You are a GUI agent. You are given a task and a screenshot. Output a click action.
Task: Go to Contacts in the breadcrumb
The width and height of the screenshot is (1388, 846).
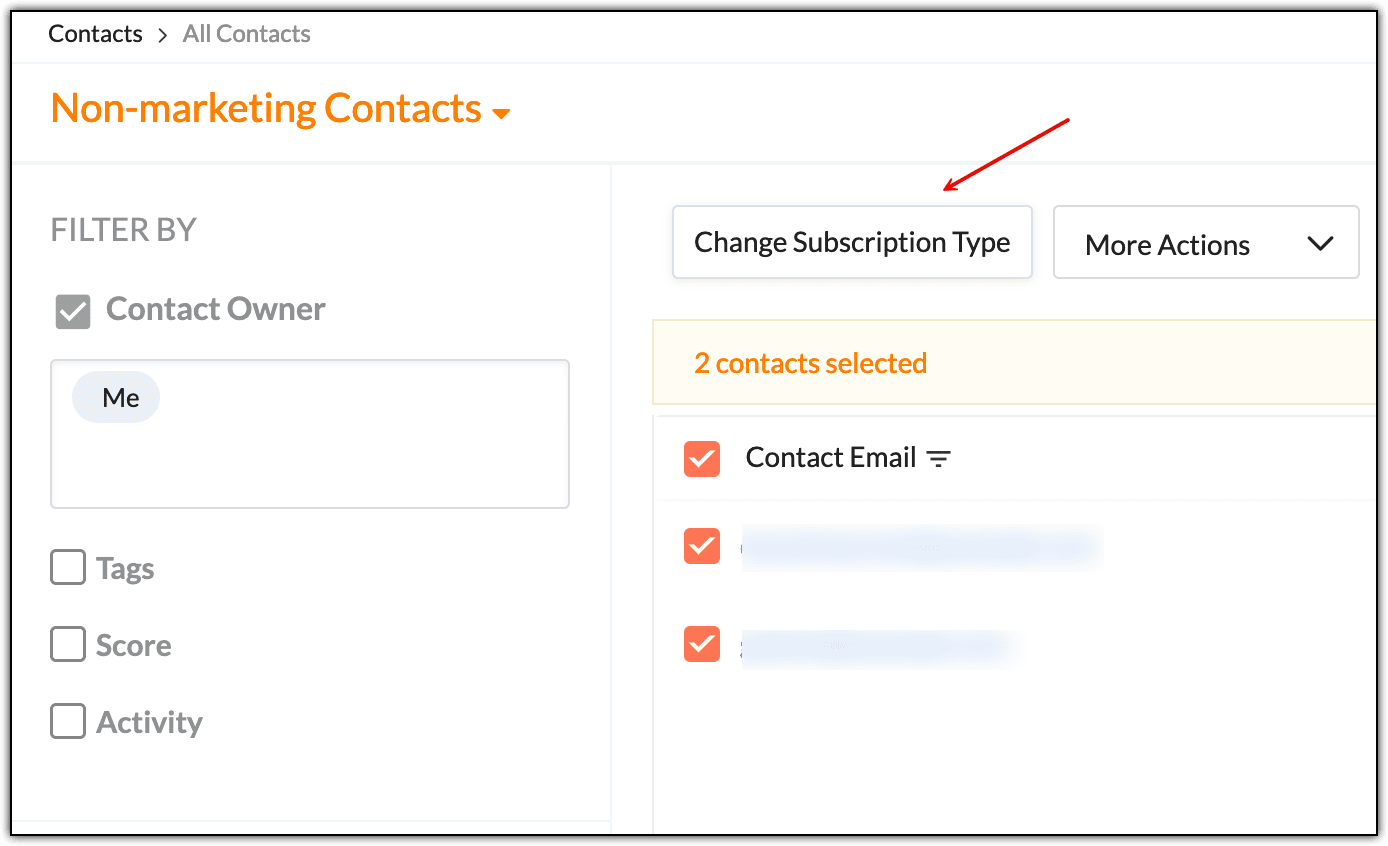pos(95,34)
